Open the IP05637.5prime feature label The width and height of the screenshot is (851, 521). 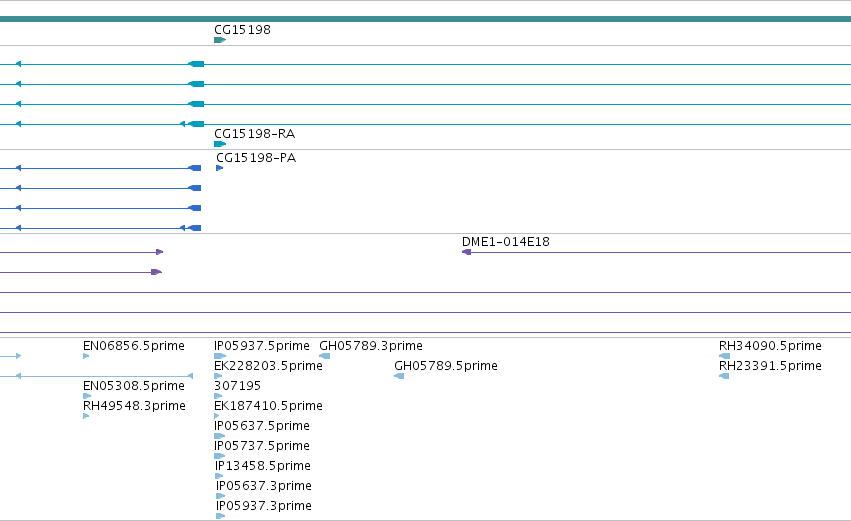tap(262, 426)
